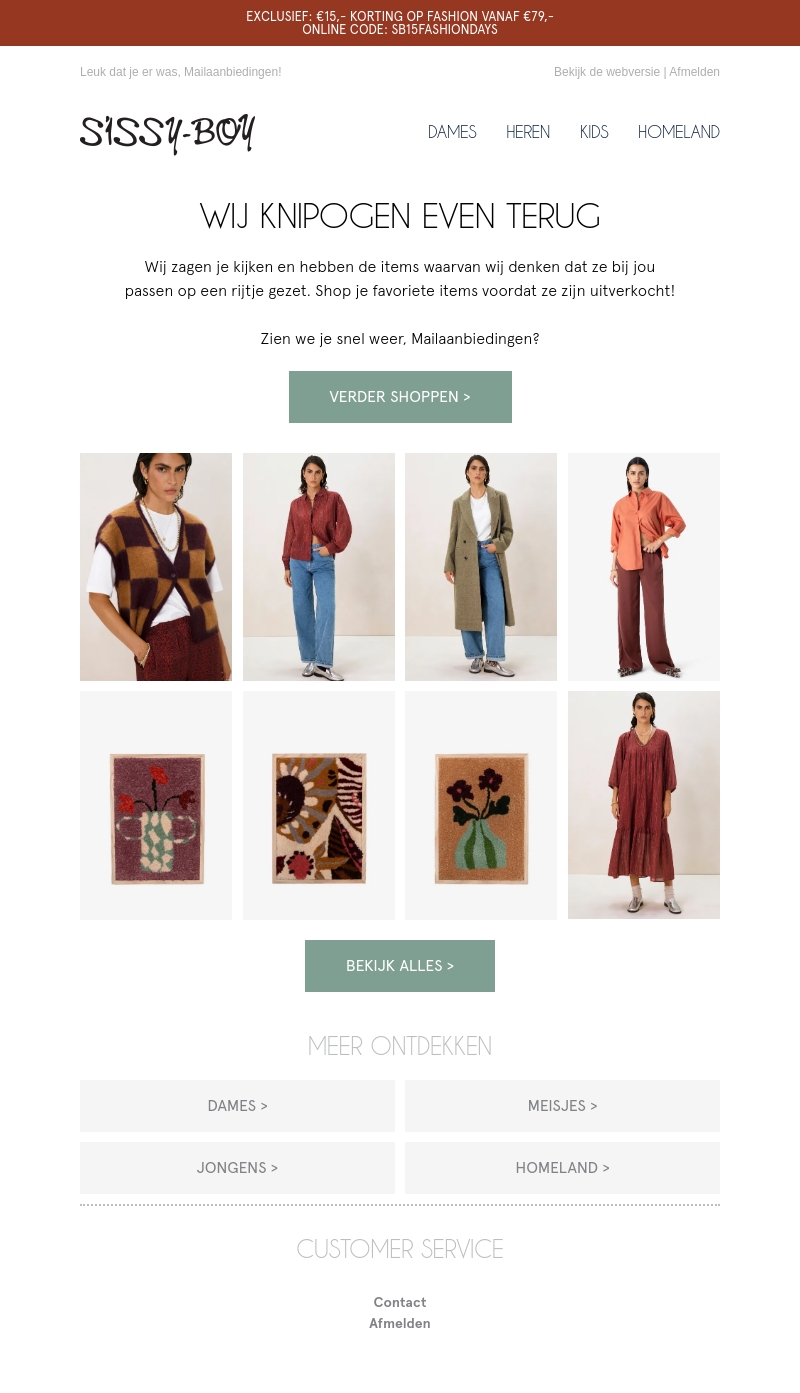Click the VERDER SHOPPEN button
Viewport: 800px width, 1393px height.
tap(400, 397)
